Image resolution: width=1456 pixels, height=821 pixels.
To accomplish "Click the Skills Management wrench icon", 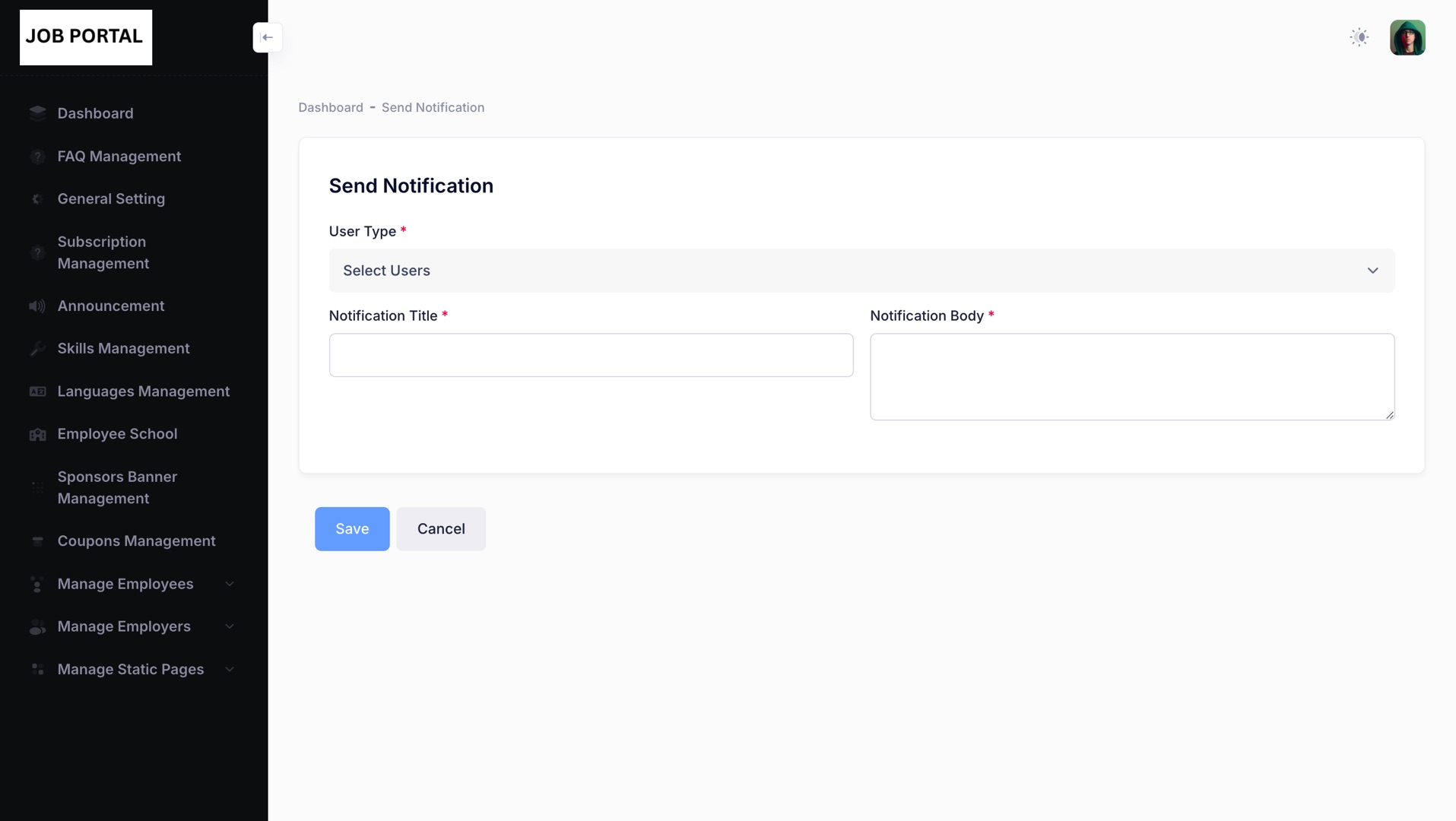I will click(37, 349).
